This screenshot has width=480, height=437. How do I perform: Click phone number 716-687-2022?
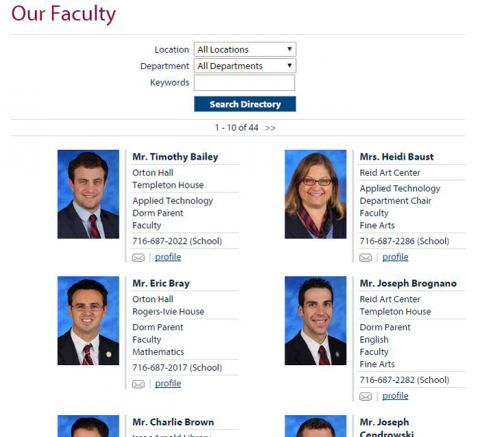pyautogui.click(x=160, y=241)
